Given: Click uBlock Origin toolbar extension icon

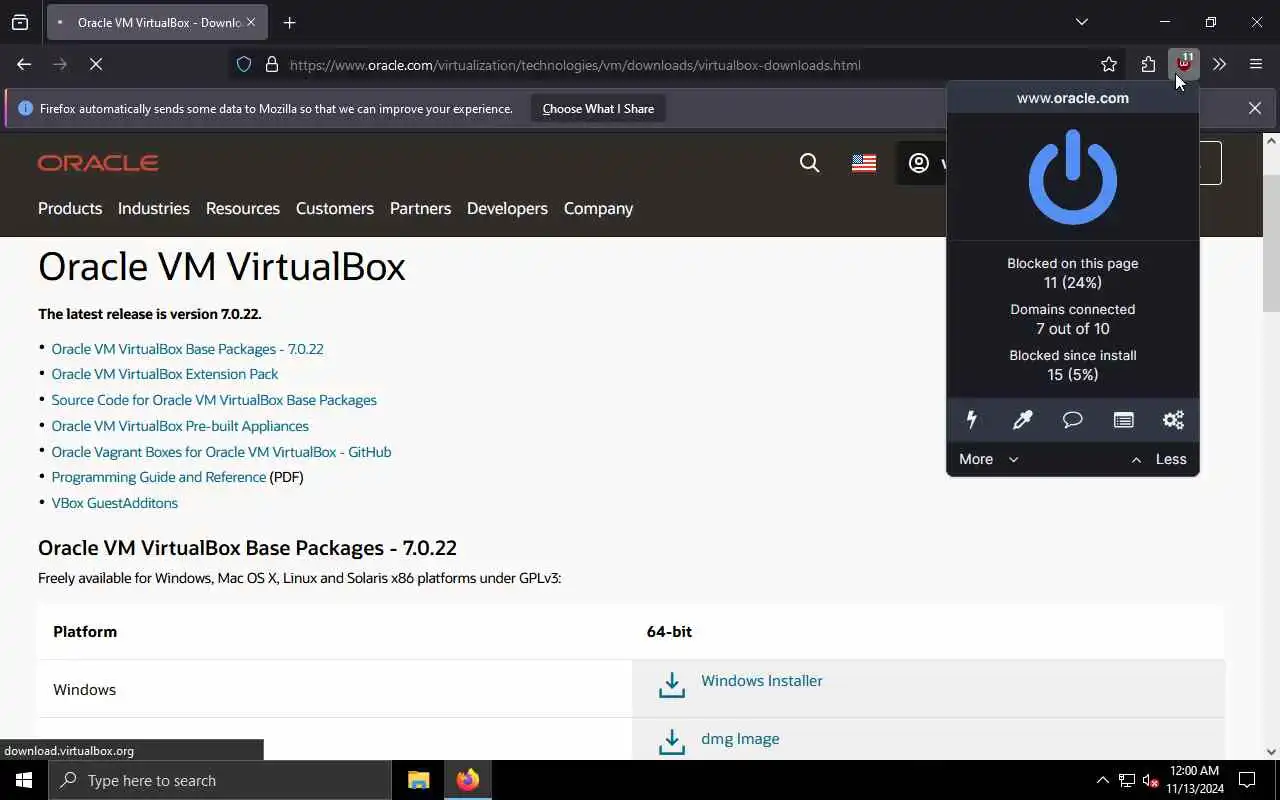Looking at the screenshot, I should pos(1184,64).
